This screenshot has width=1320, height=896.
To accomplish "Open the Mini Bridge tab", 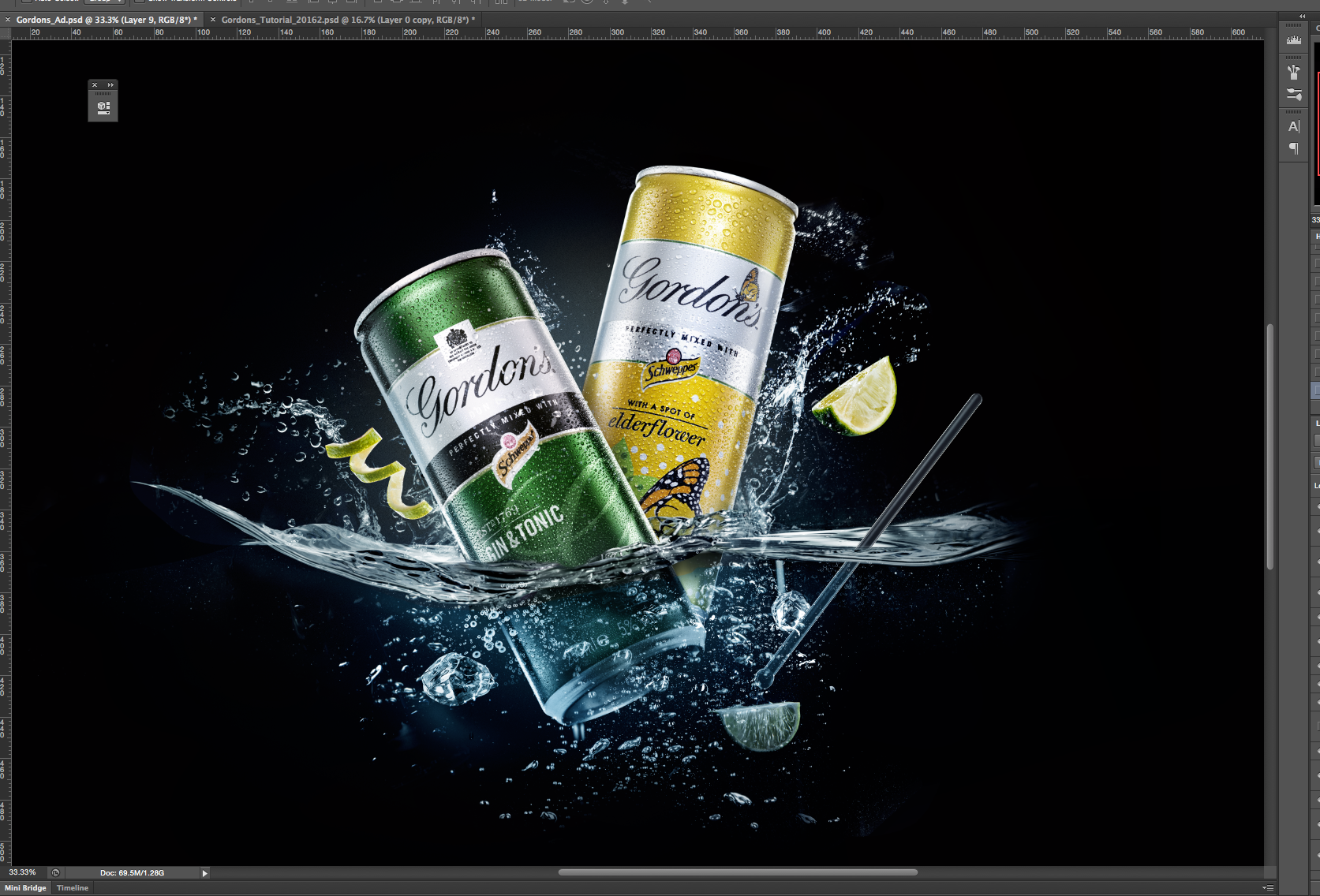I will coord(25,888).
